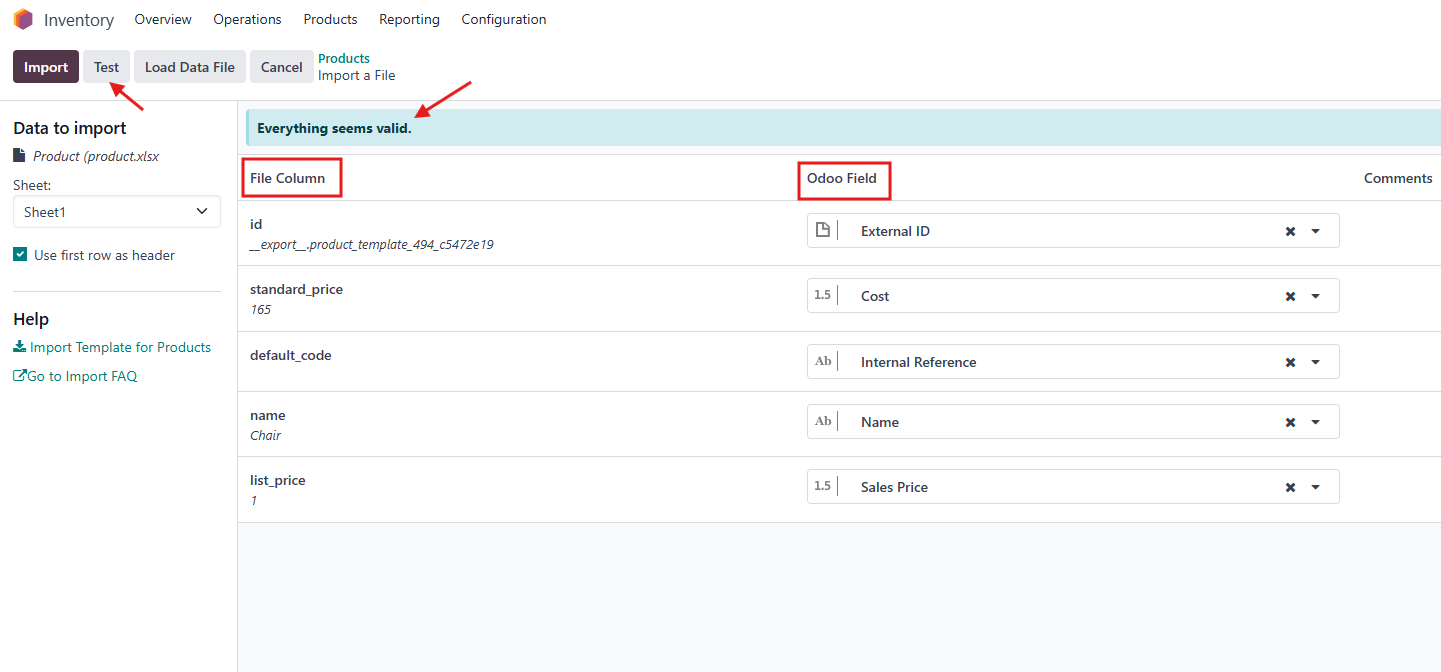
Task: Uncheck Use first row as header
Action: tap(20, 255)
